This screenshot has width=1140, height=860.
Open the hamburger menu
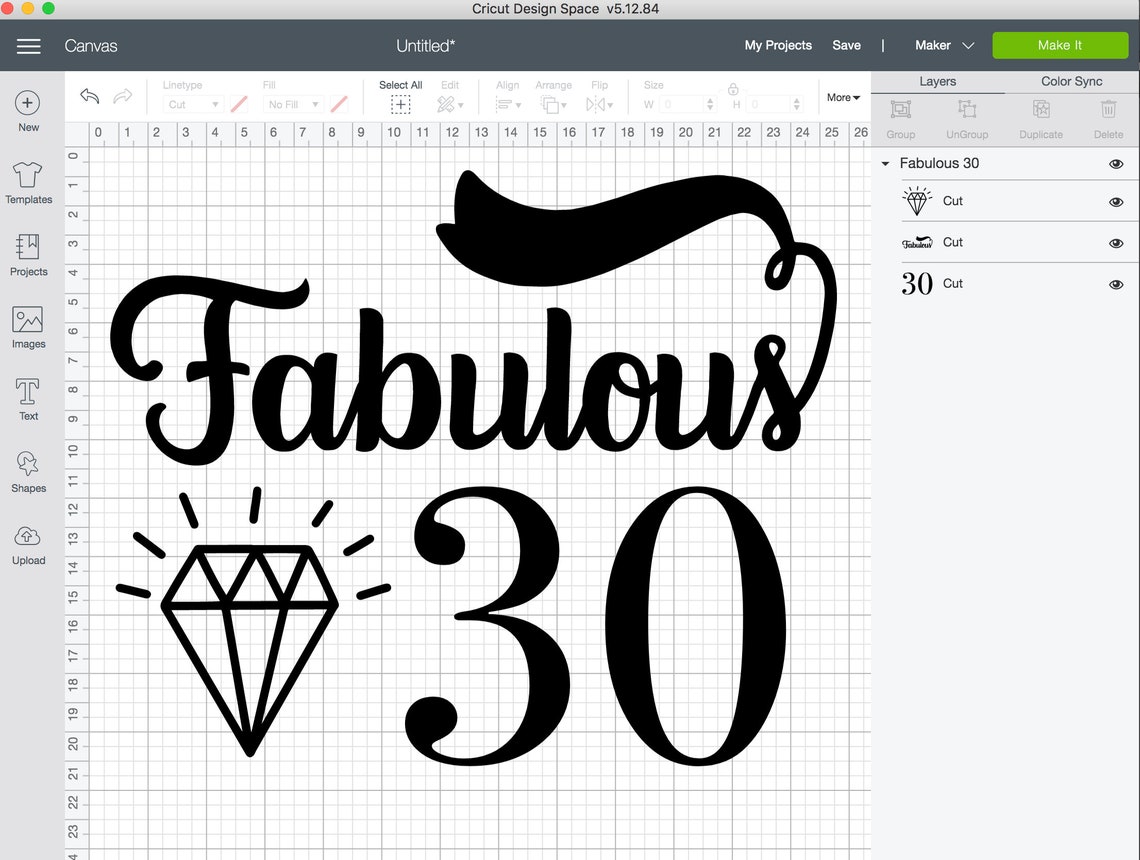[28, 45]
